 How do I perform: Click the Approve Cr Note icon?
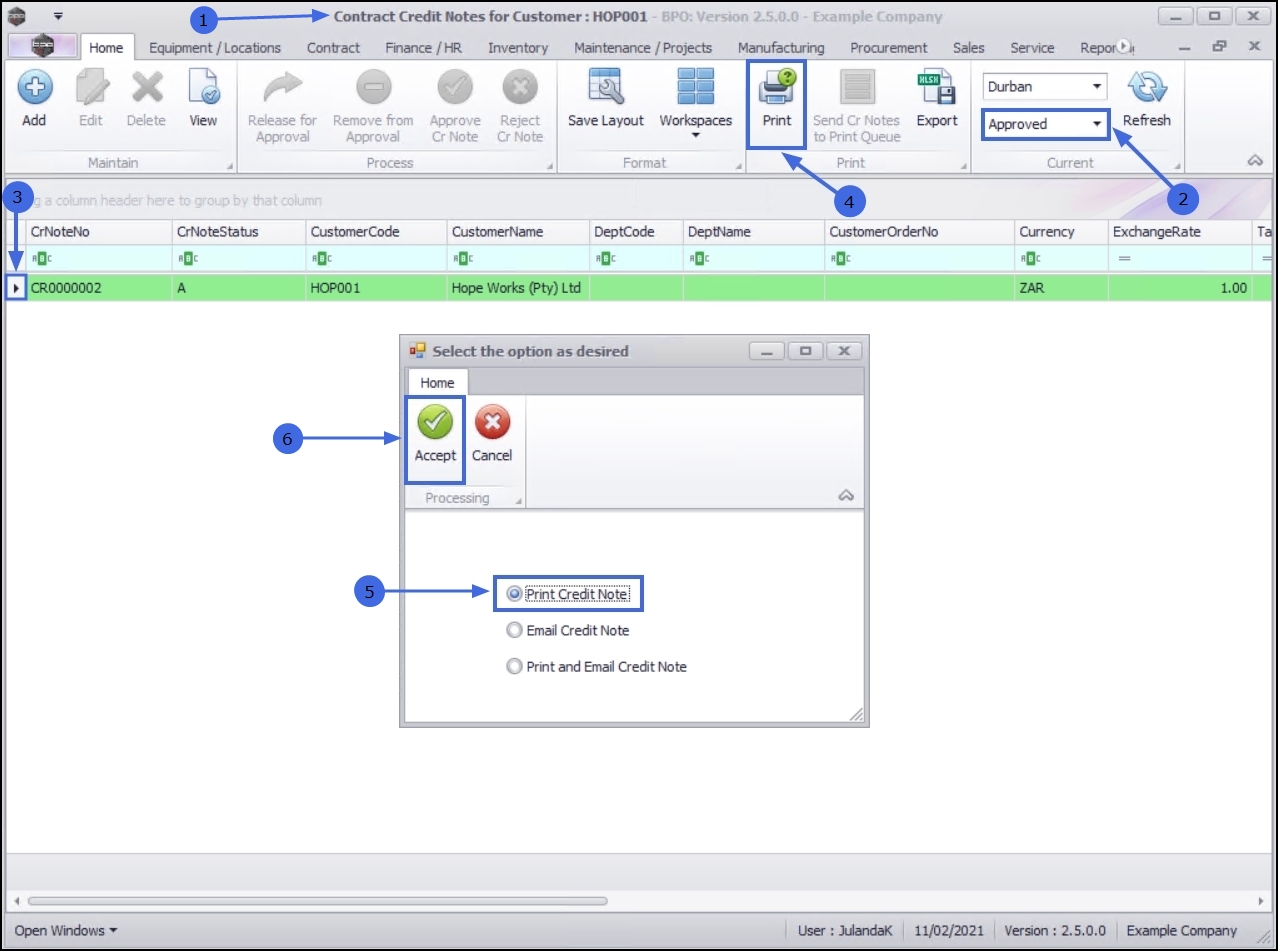click(455, 88)
